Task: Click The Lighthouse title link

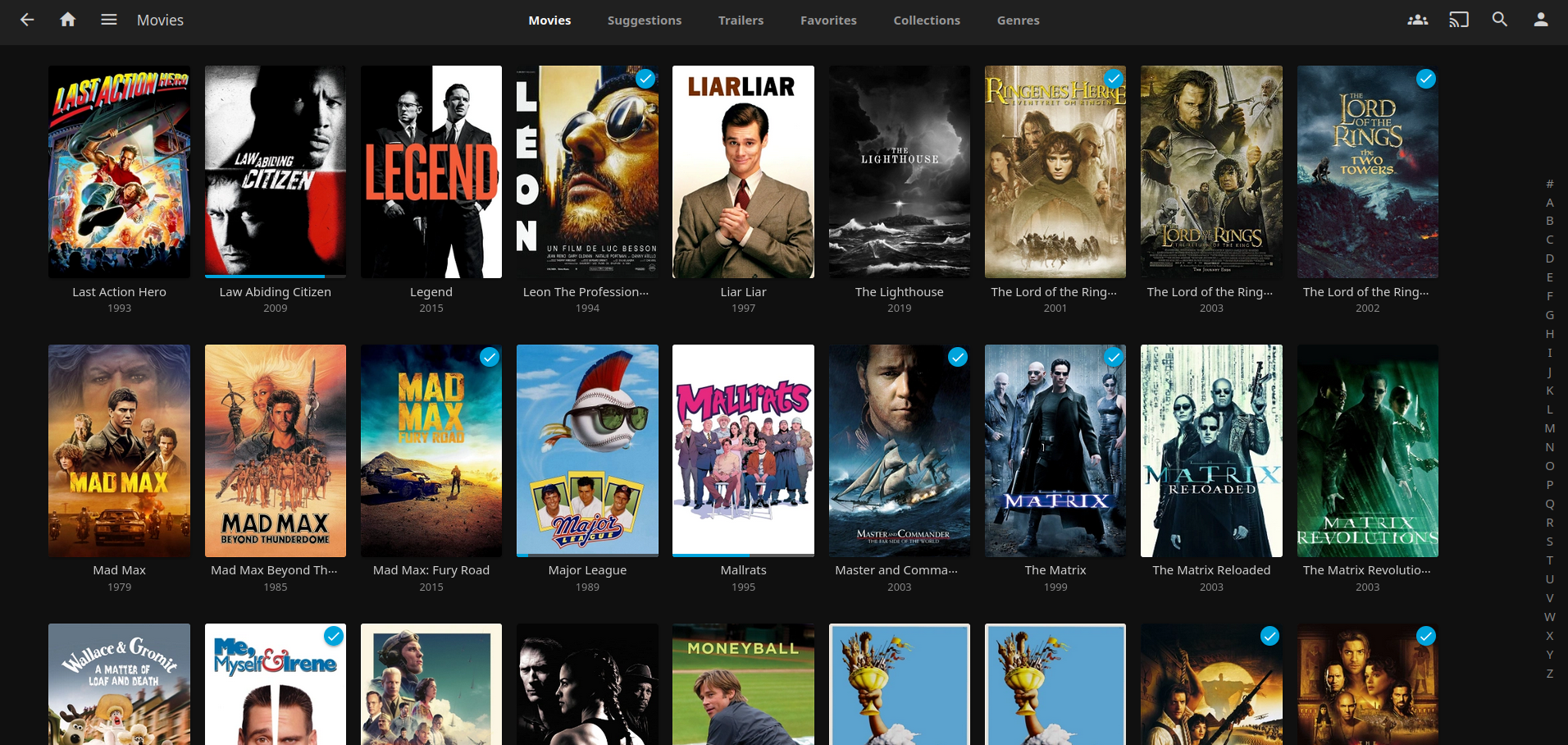Action: (900, 292)
